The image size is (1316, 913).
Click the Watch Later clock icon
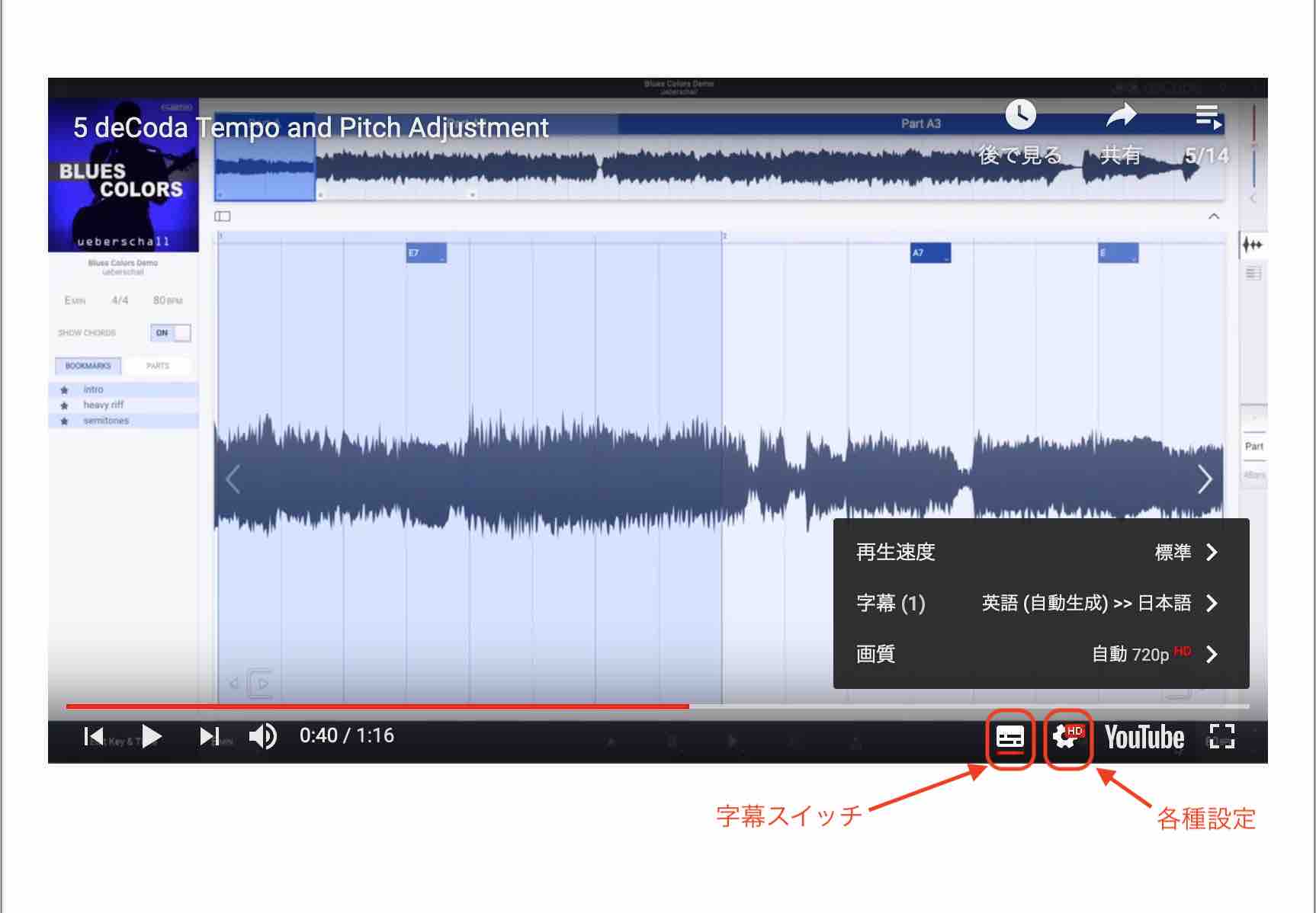coord(1020,116)
